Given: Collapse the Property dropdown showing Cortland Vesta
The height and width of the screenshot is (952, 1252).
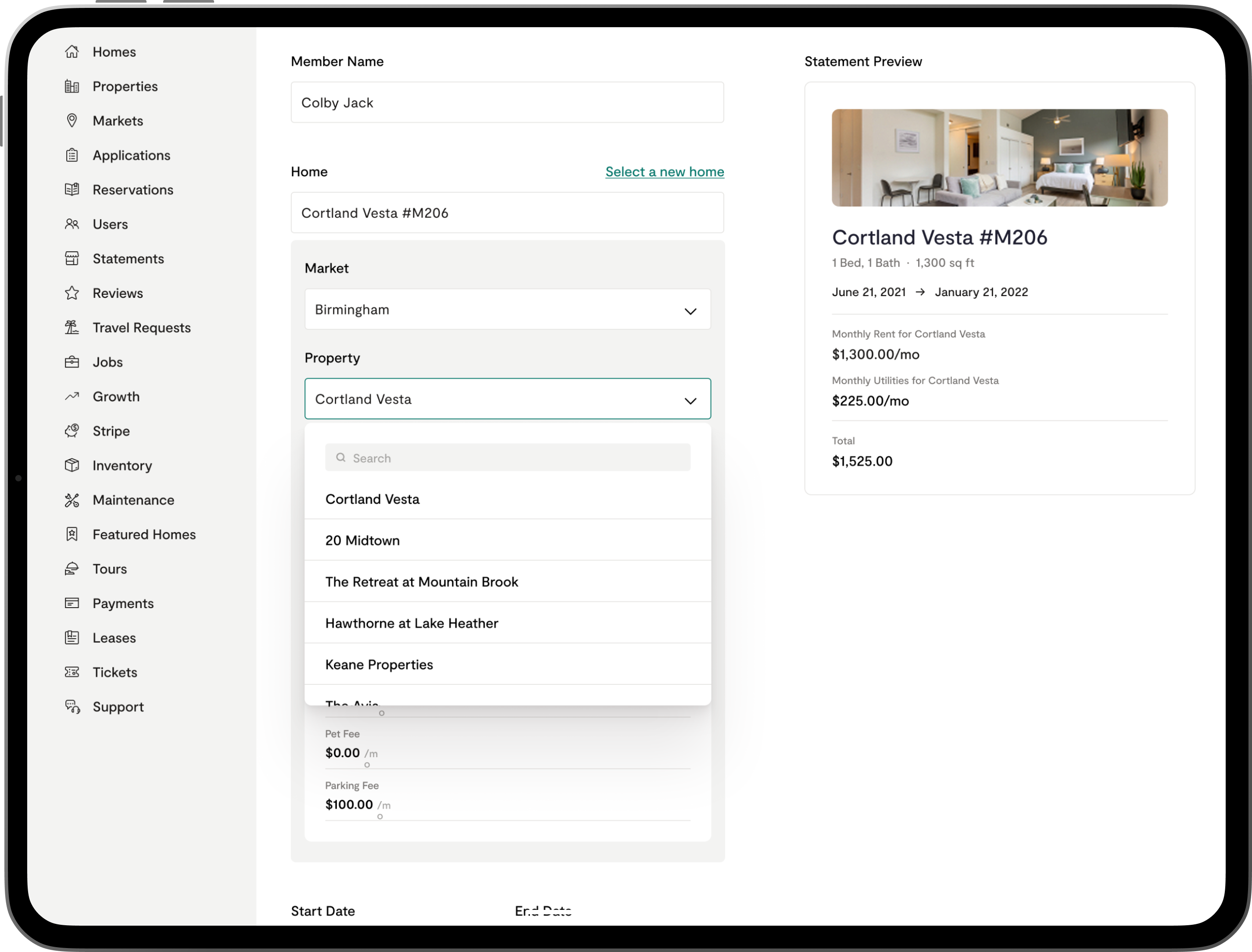Looking at the screenshot, I should pos(507,399).
